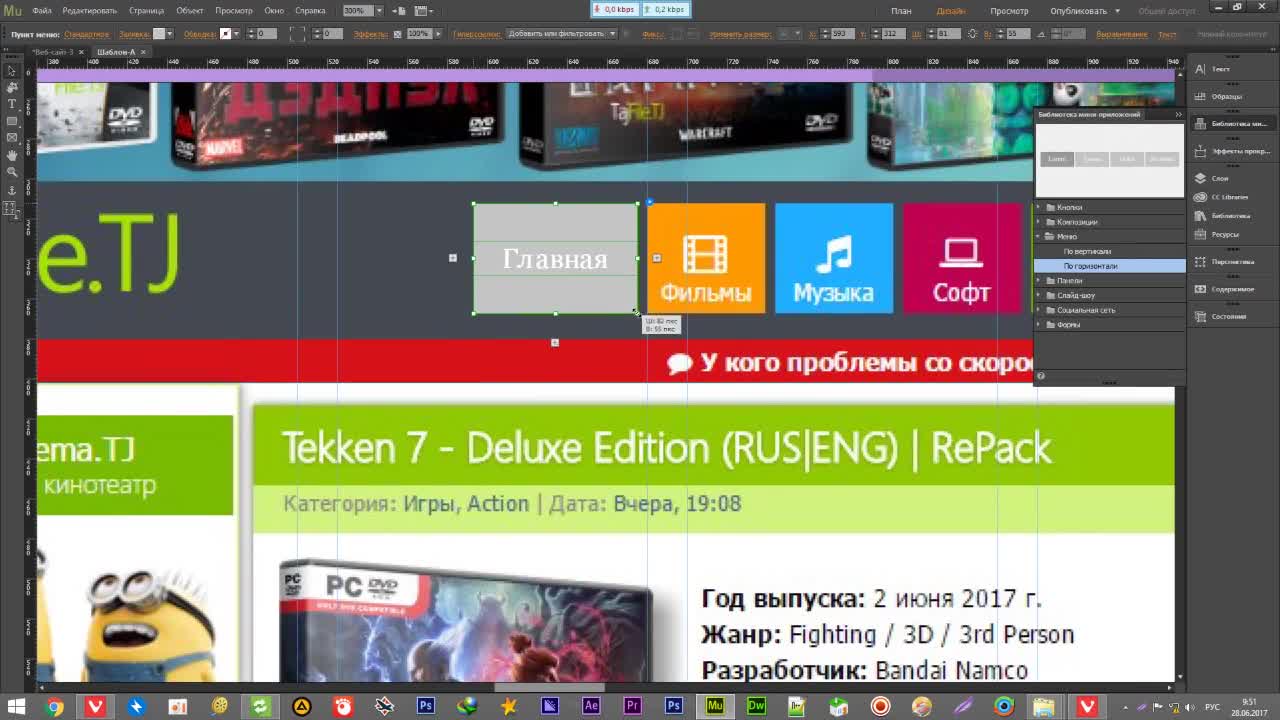
Task: Open the Справка menu
Action: [310, 10]
